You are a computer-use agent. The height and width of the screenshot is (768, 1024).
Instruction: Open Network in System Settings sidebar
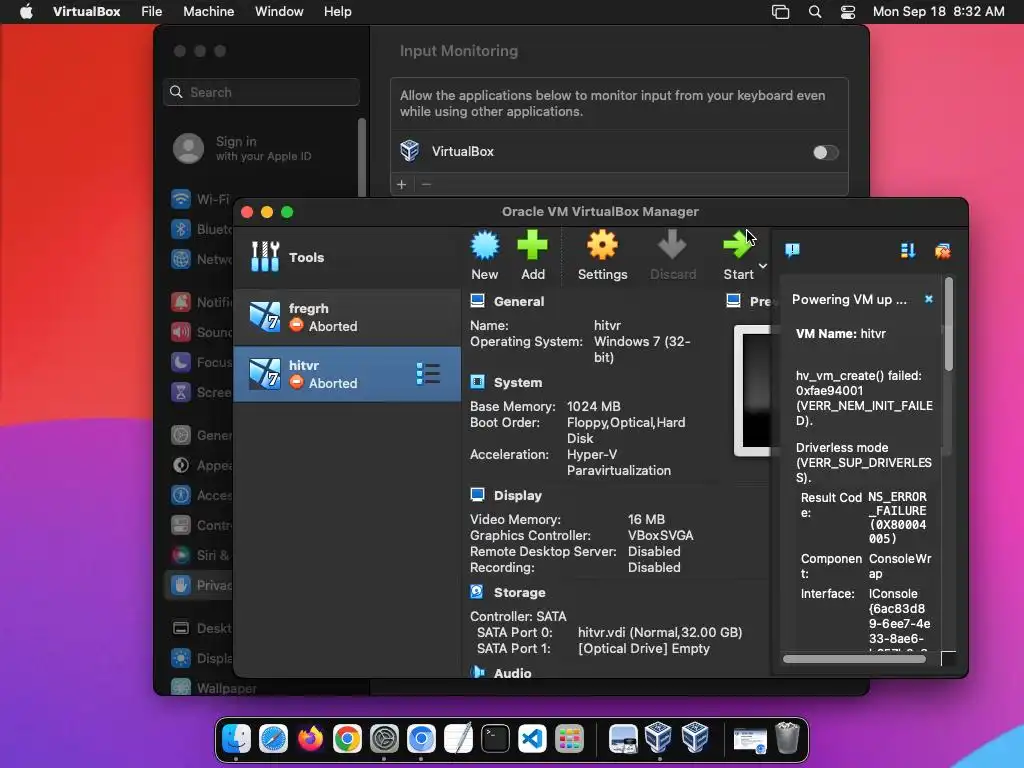click(201, 259)
